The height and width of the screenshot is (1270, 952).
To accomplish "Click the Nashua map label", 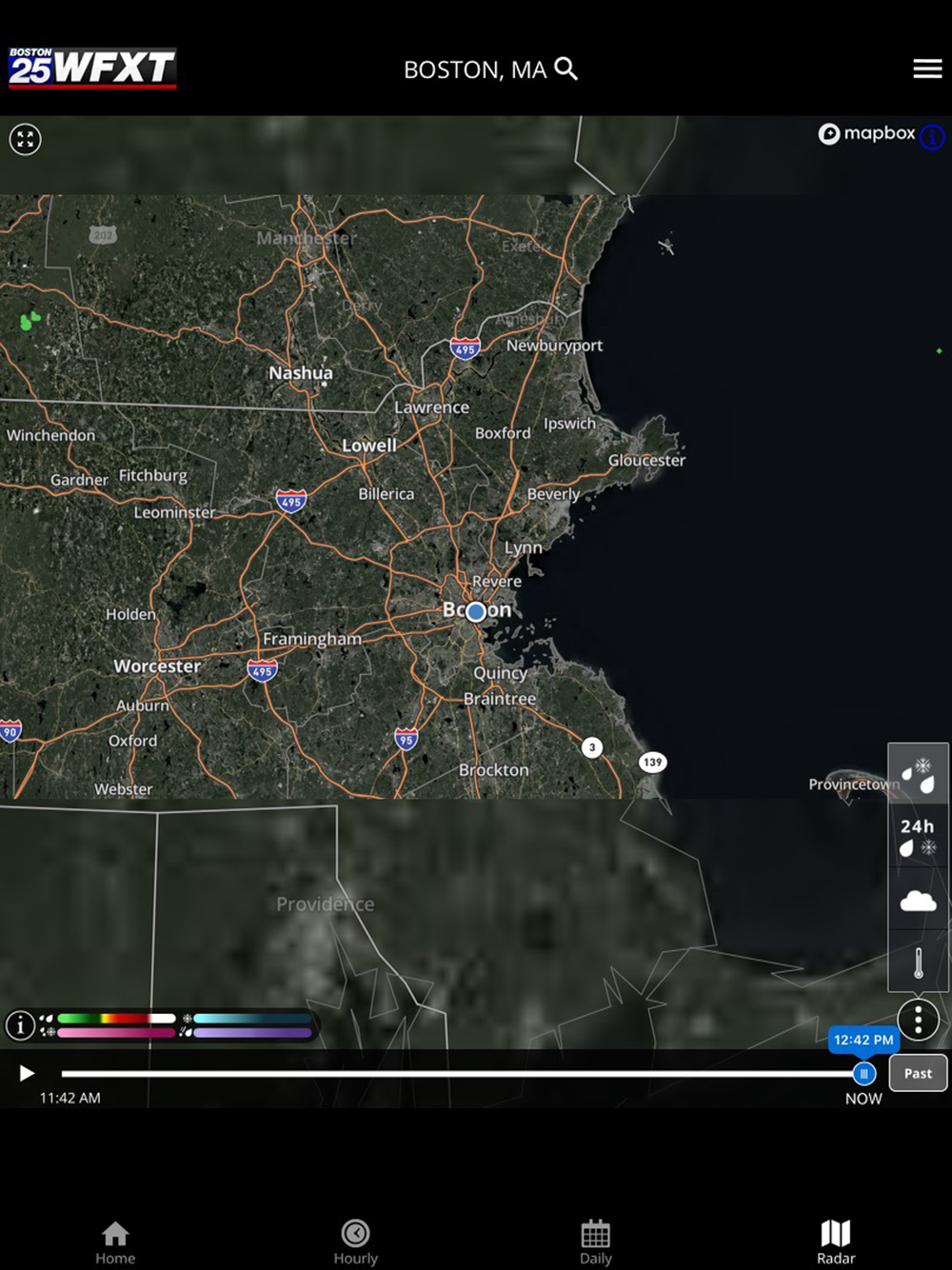I will tap(301, 373).
